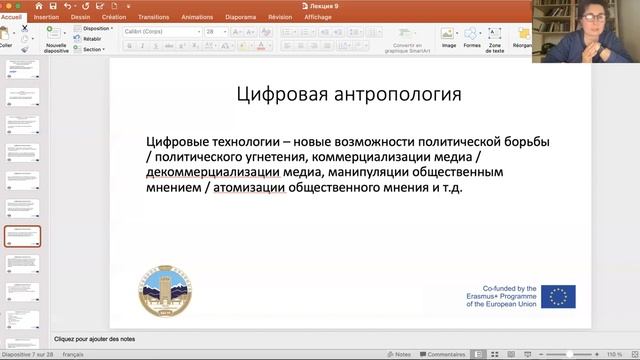Screen dimensions: 640x360
Task: Open the quick access toolbar customize arrow
Action: [128, 6]
